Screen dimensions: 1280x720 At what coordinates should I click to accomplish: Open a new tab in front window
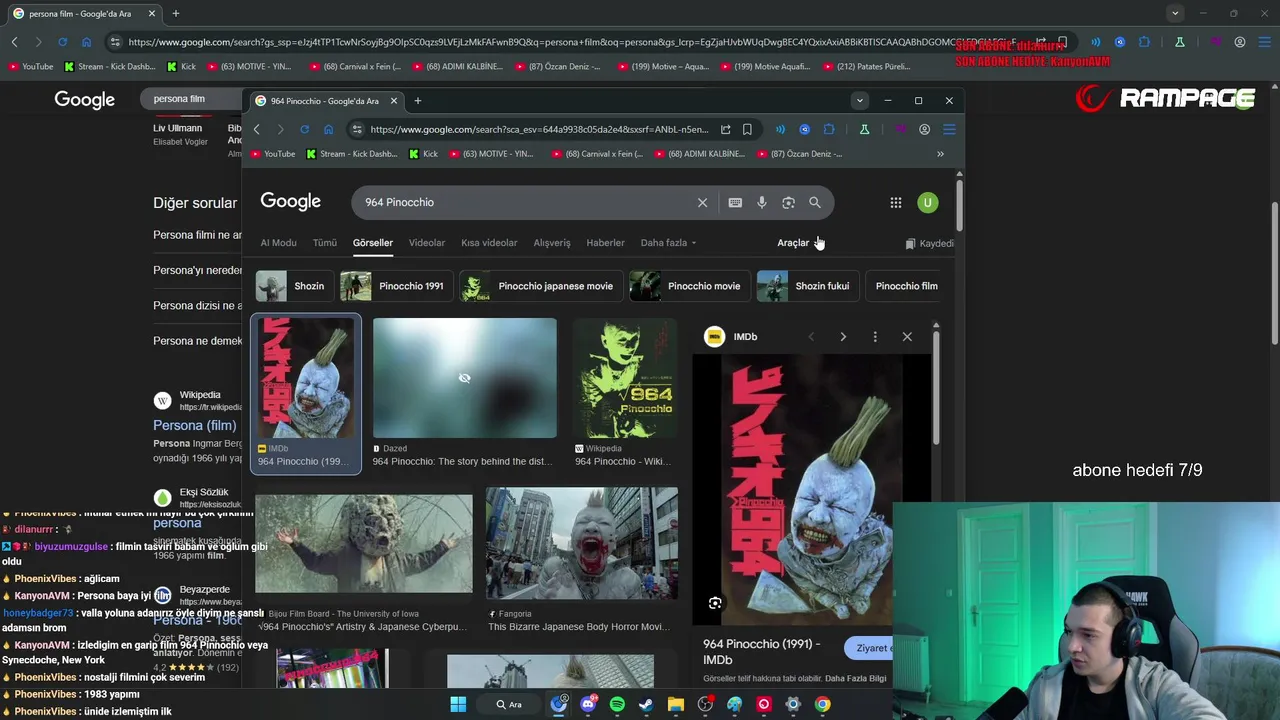click(418, 101)
